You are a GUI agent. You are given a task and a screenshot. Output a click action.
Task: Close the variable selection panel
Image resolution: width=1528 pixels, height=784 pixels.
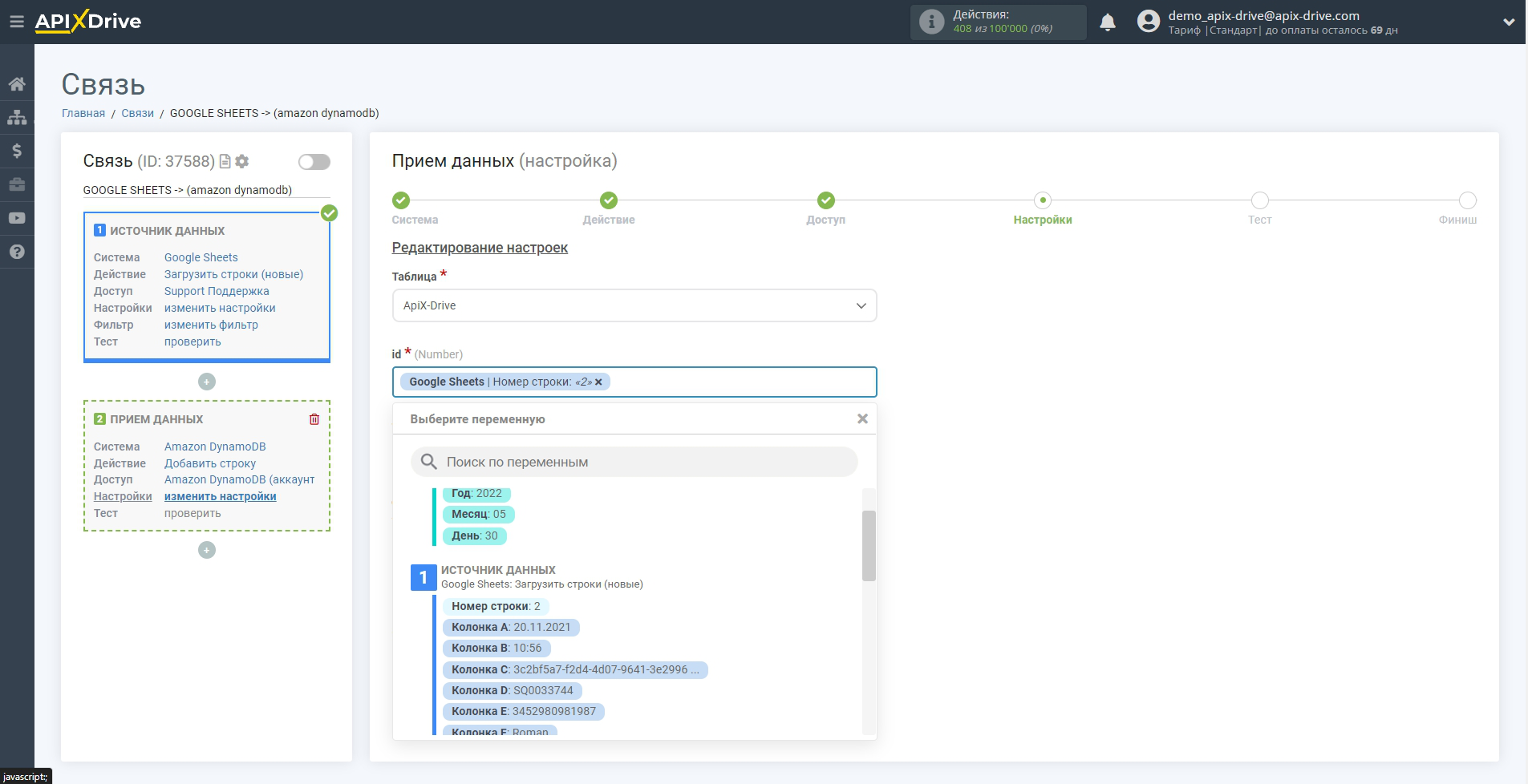point(862,418)
